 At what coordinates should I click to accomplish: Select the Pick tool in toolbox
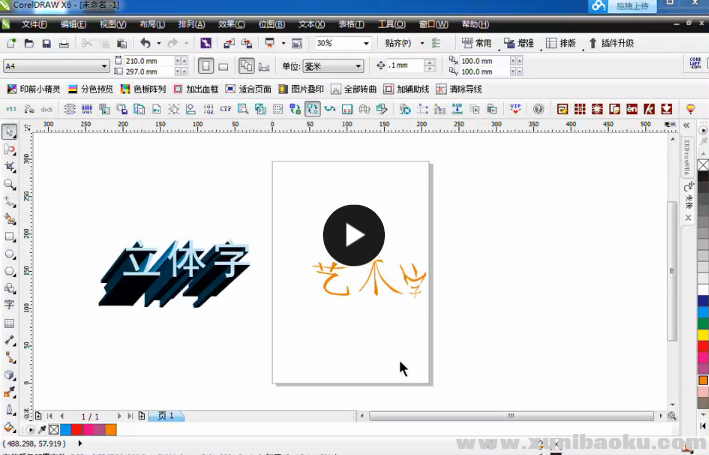tap(9, 132)
